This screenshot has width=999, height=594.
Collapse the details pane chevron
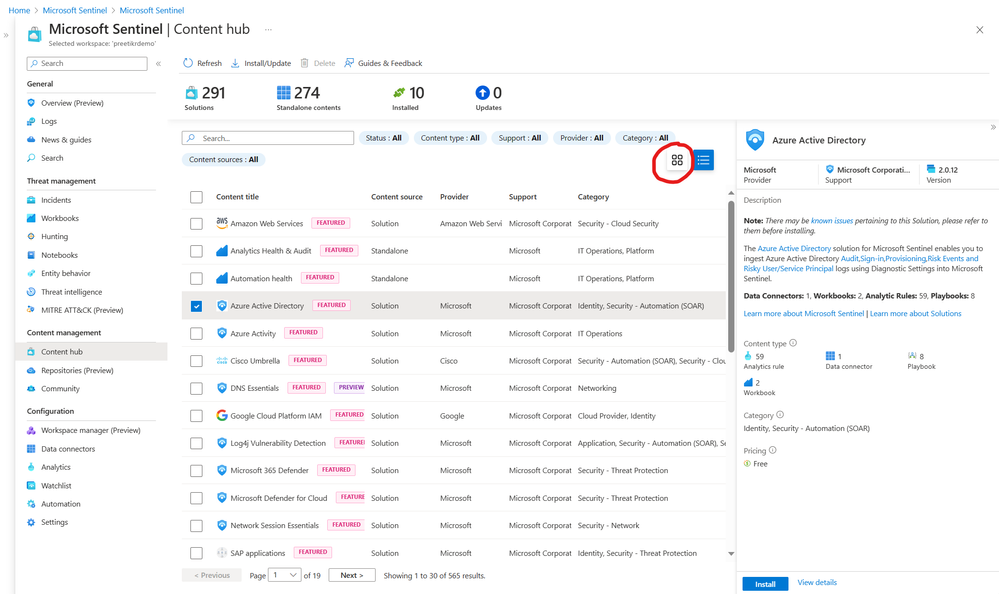click(x=993, y=127)
